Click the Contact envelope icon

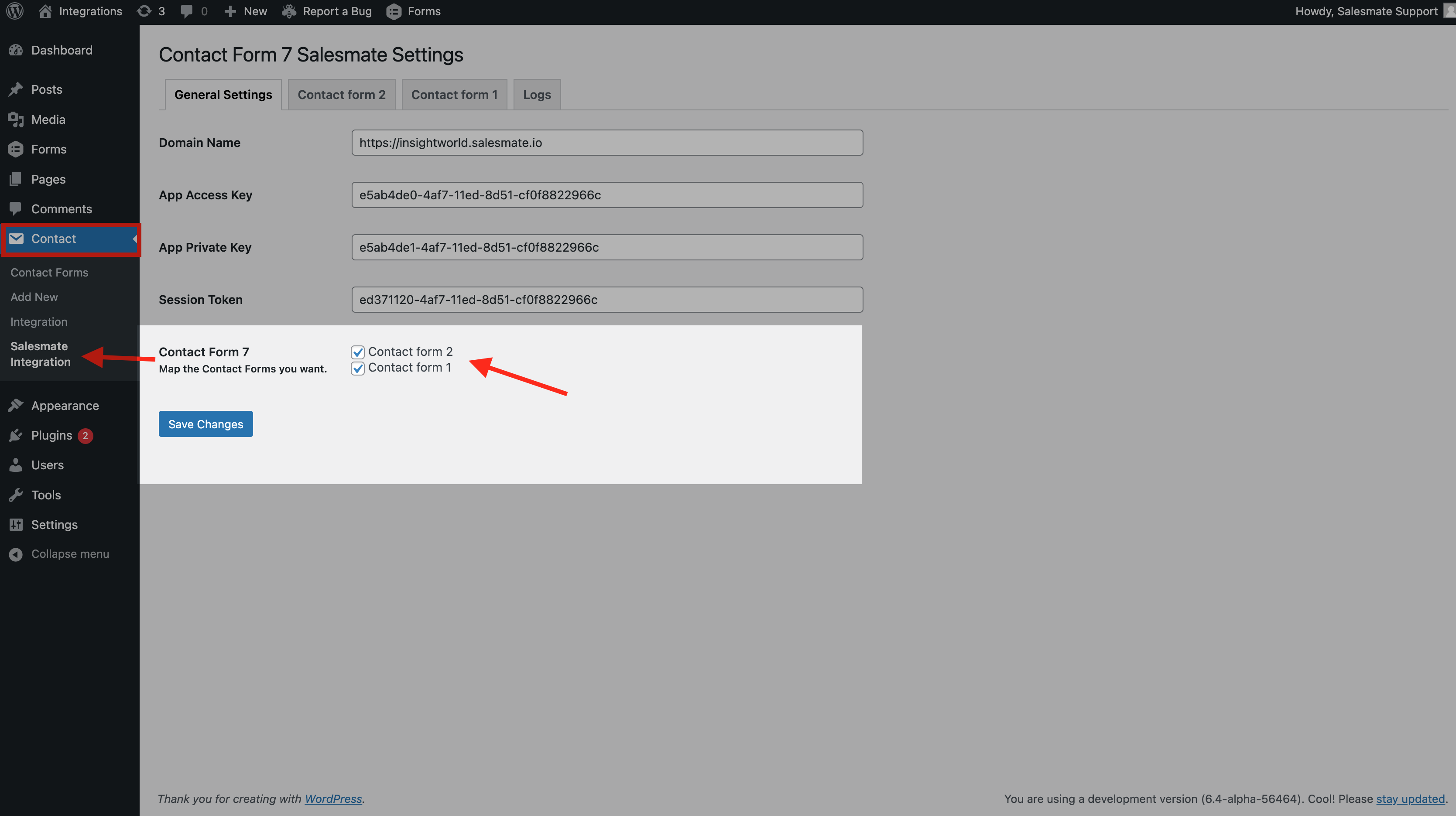[x=16, y=239]
